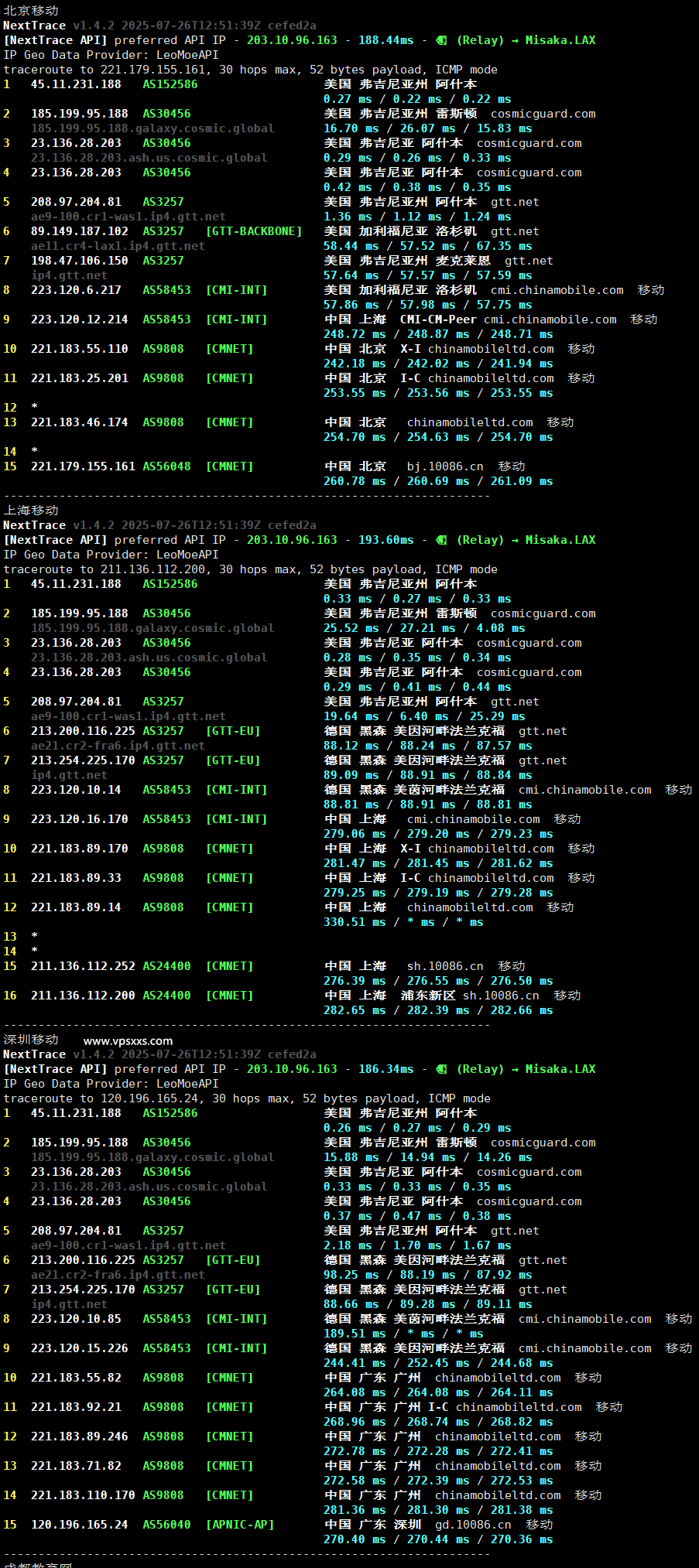Screen dimensions: 699x1568
Task: Select hop IP 221.183.89.33
Action: click(76, 878)
